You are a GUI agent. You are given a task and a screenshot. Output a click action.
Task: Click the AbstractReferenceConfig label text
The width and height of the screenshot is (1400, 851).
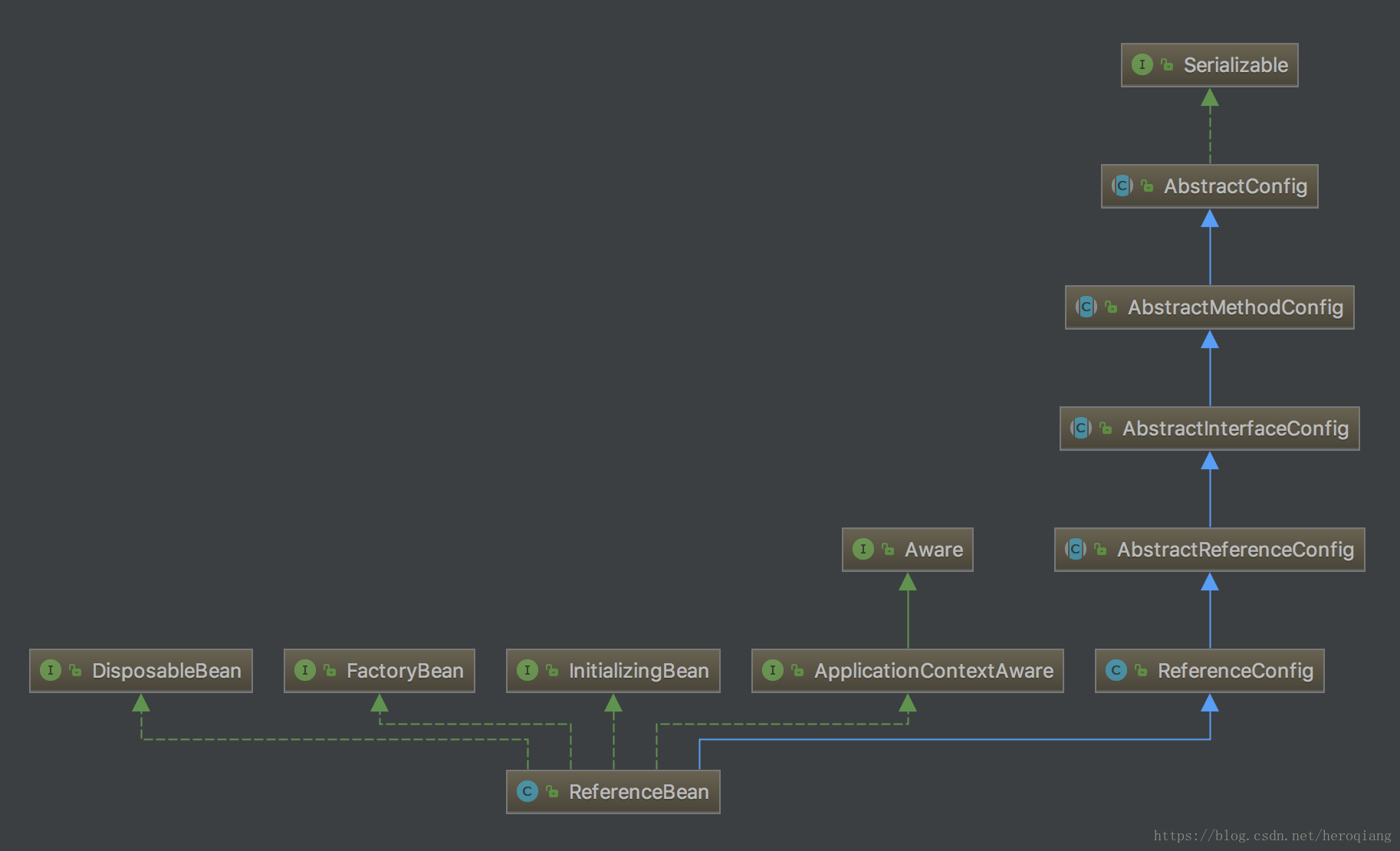1235,550
